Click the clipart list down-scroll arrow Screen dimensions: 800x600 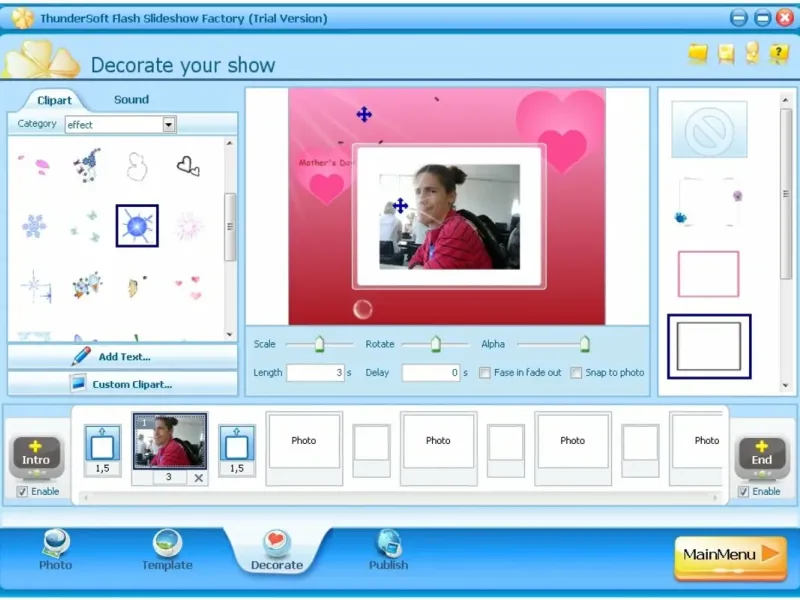coord(230,335)
